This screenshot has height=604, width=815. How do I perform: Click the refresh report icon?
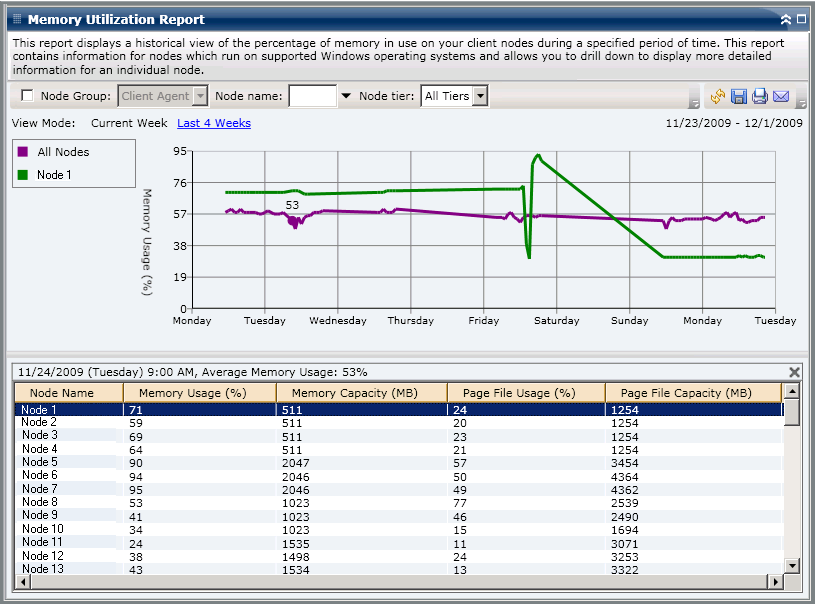pyautogui.click(x=718, y=97)
